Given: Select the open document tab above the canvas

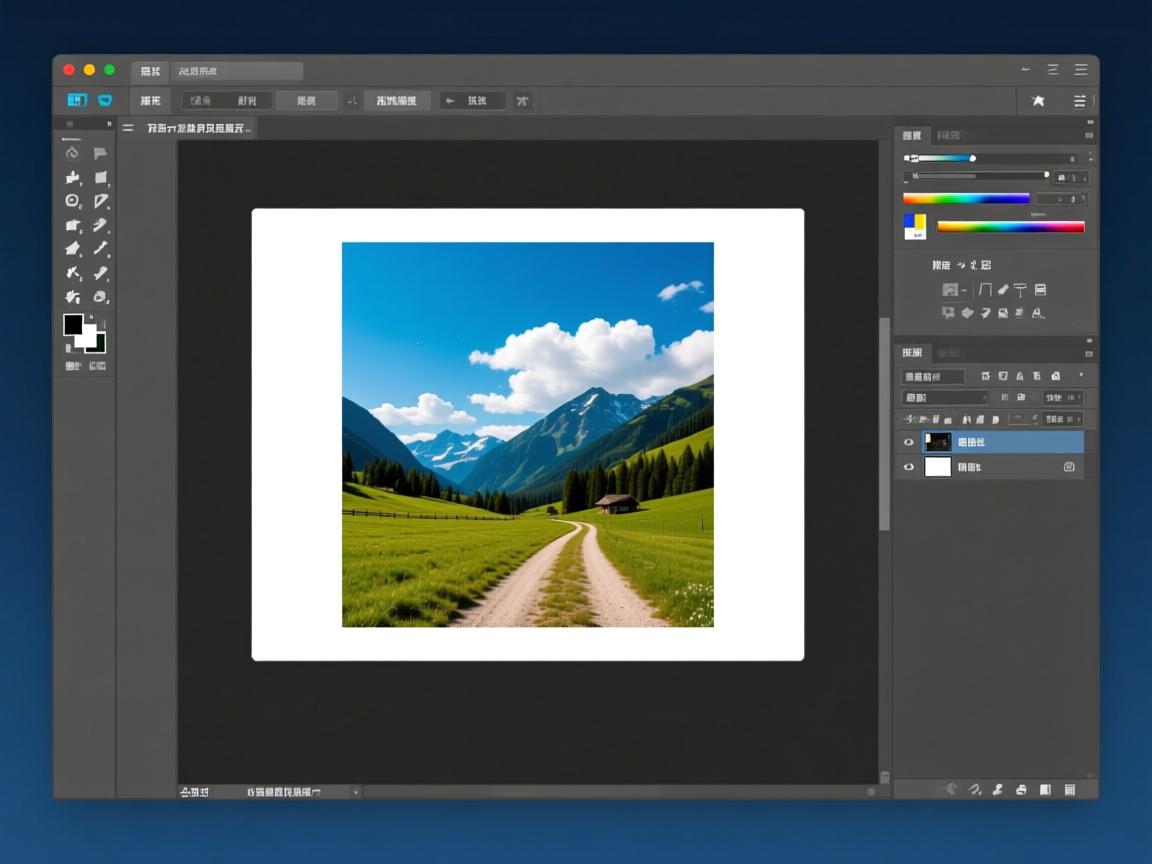Looking at the screenshot, I should pyautogui.click(x=198, y=128).
